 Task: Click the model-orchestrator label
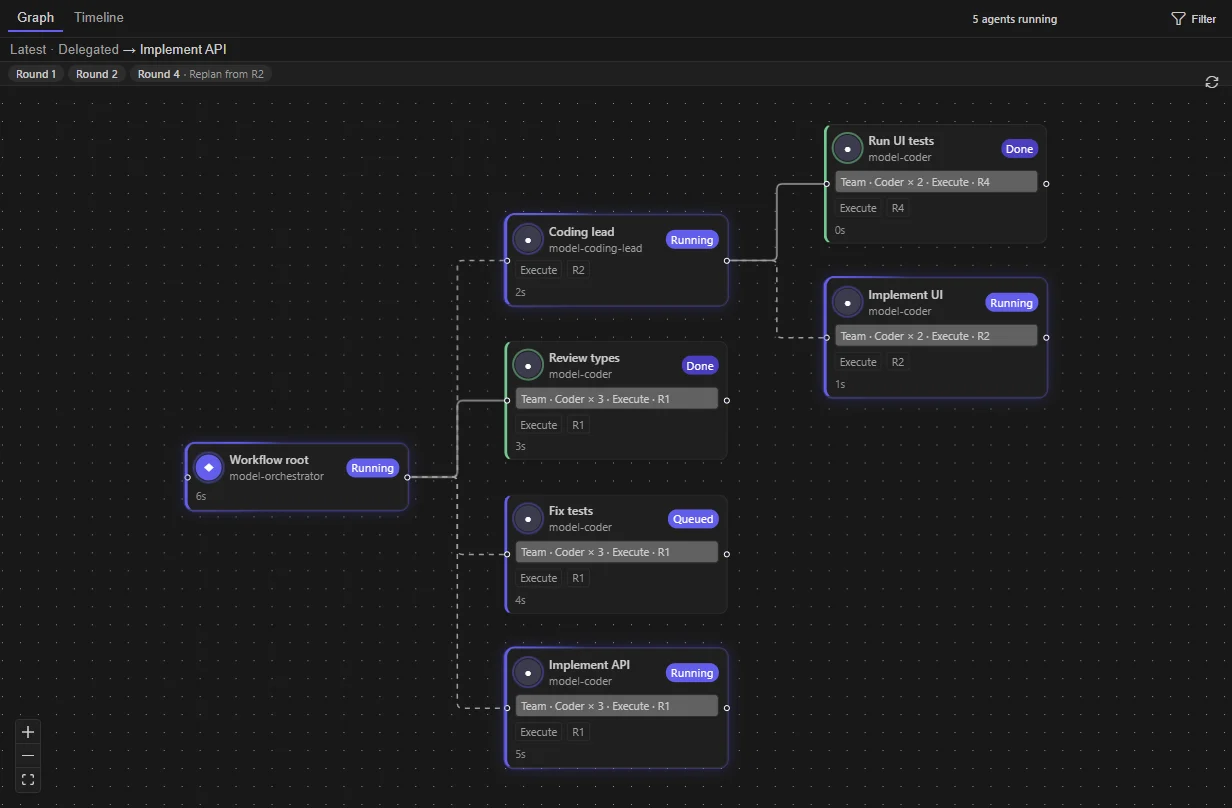[276, 476]
